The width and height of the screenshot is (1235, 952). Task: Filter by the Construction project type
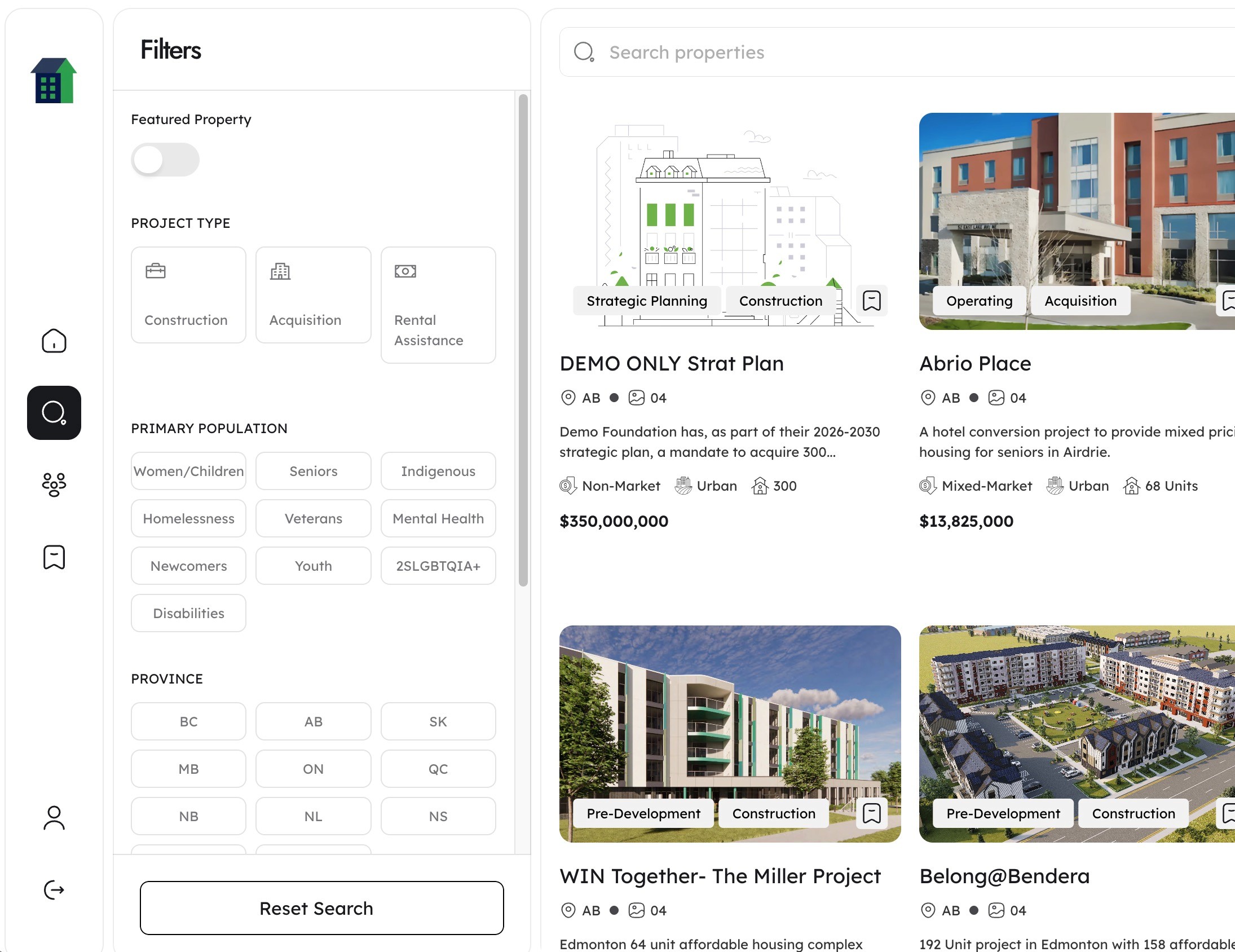point(188,294)
